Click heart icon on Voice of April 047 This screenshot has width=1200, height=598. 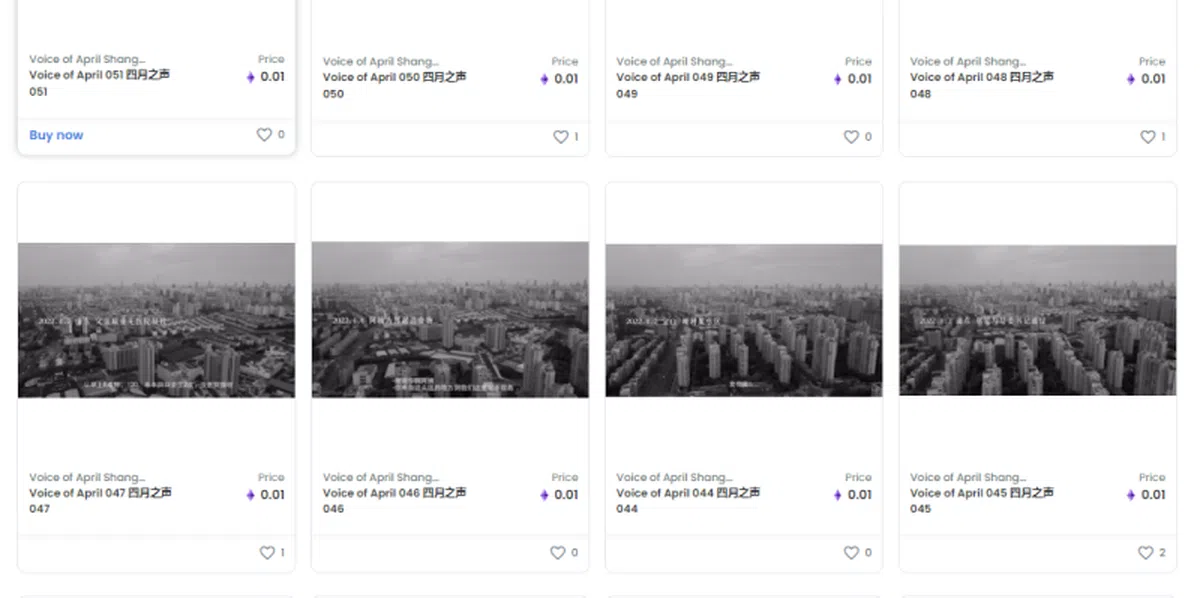[267, 553]
